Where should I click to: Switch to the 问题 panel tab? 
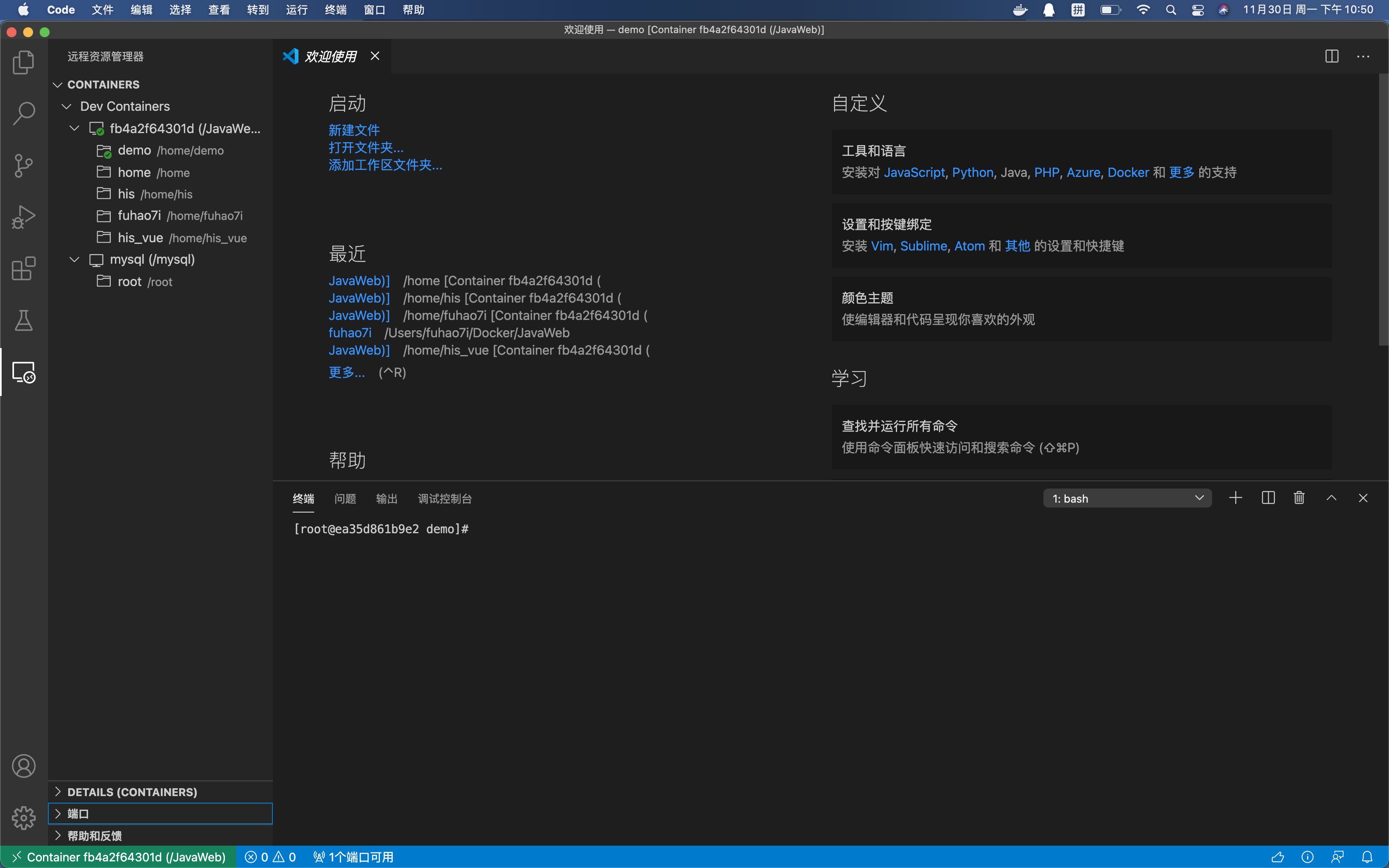pyautogui.click(x=345, y=498)
